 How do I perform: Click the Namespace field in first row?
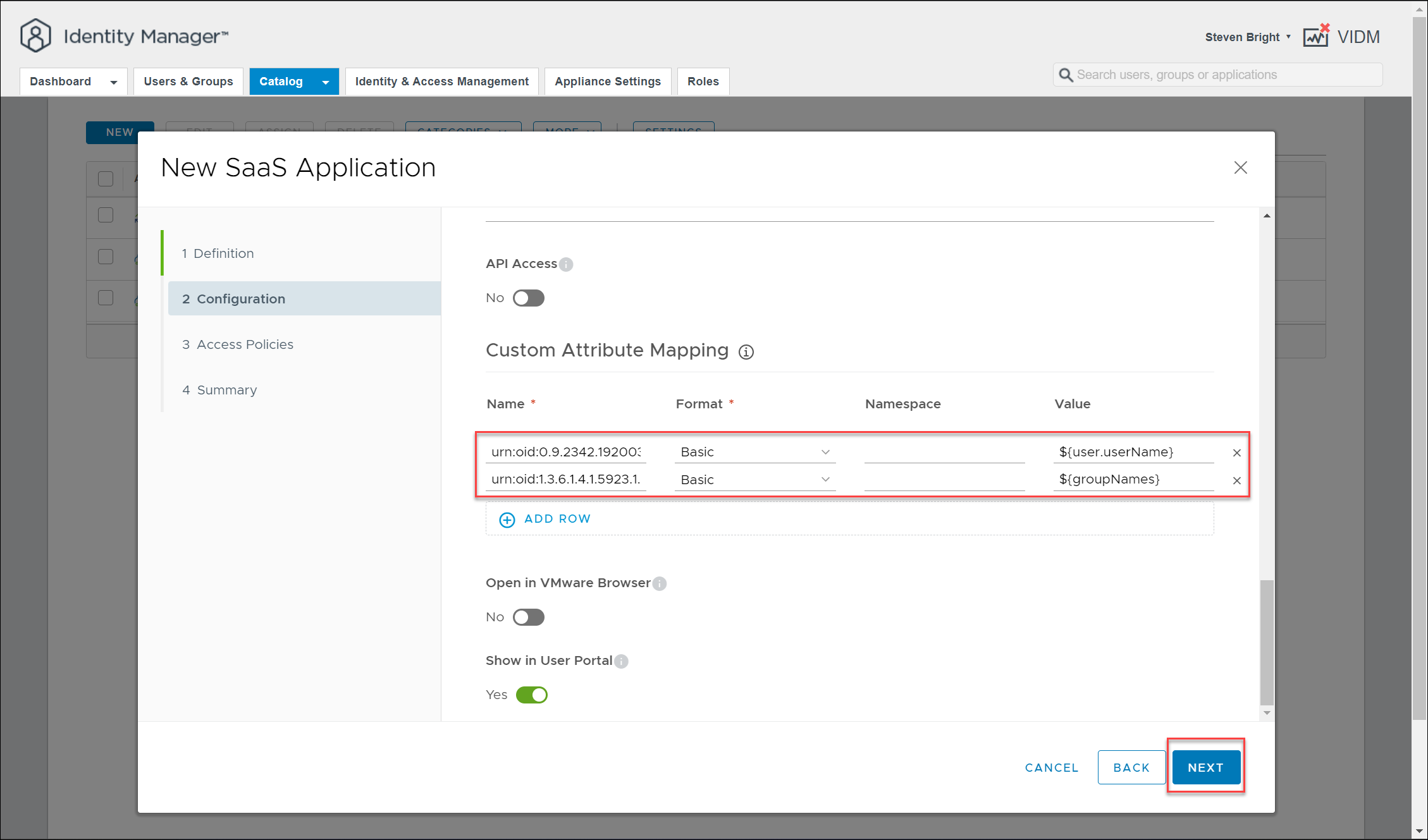pyautogui.click(x=944, y=452)
